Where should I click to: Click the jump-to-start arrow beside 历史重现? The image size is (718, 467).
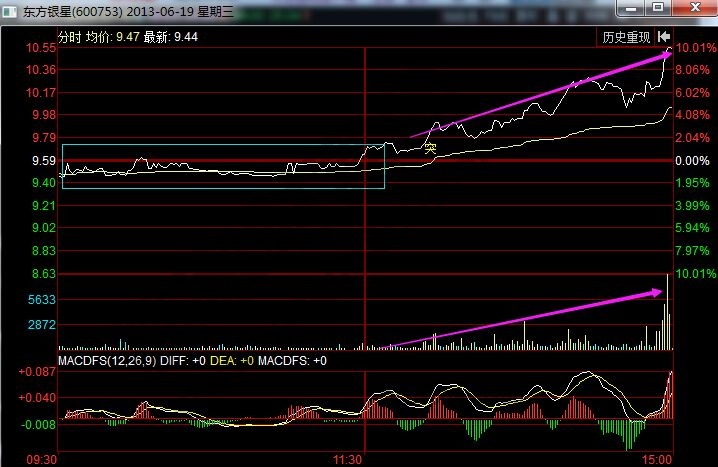point(664,37)
